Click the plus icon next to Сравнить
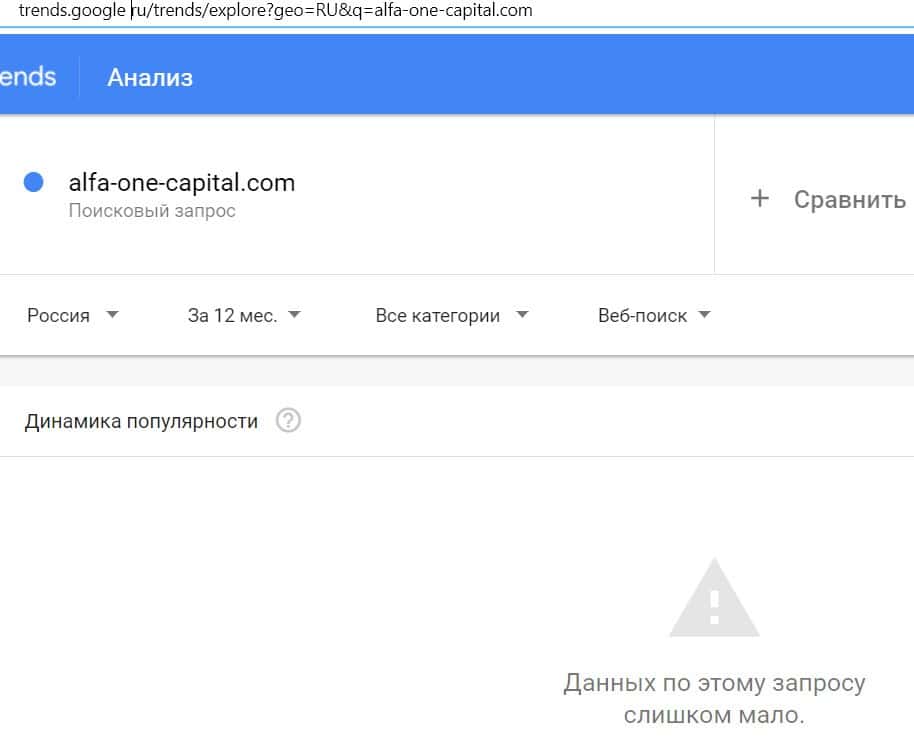The width and height of the screenshot is (914, 737). coord(760,199)
